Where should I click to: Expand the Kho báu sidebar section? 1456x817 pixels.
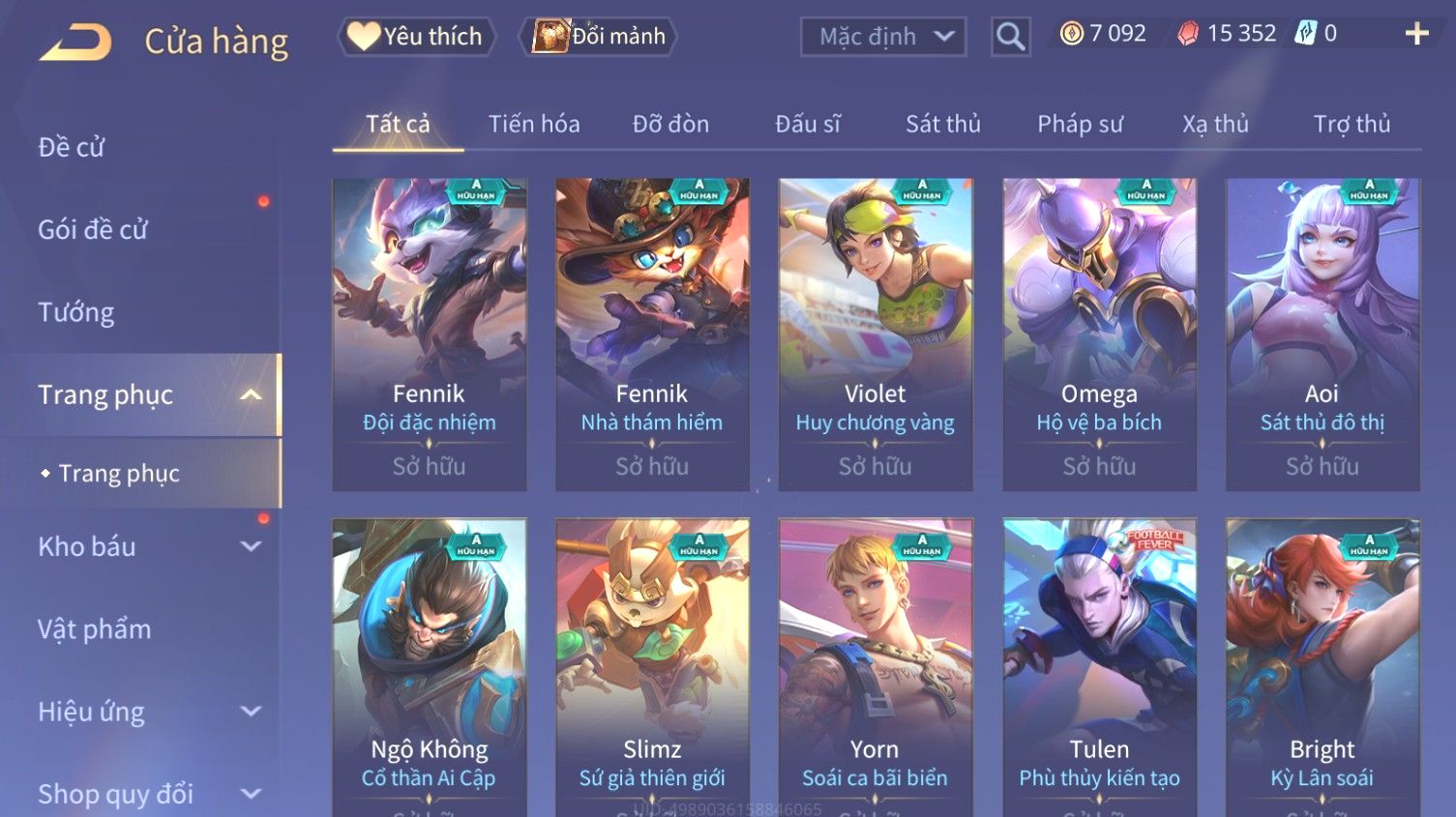[251, 546]
